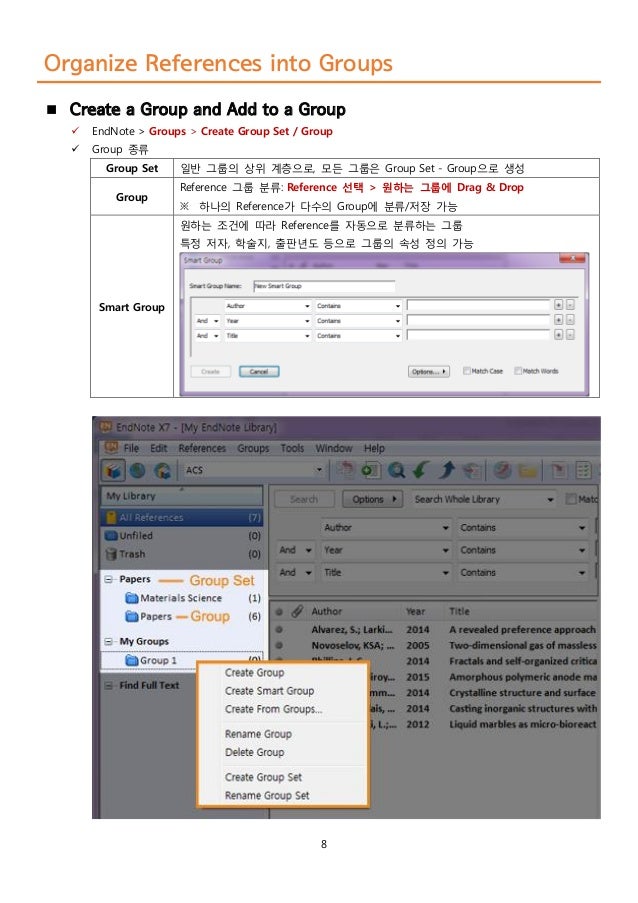Click the Smart Group Name input field

pos(324,286)
